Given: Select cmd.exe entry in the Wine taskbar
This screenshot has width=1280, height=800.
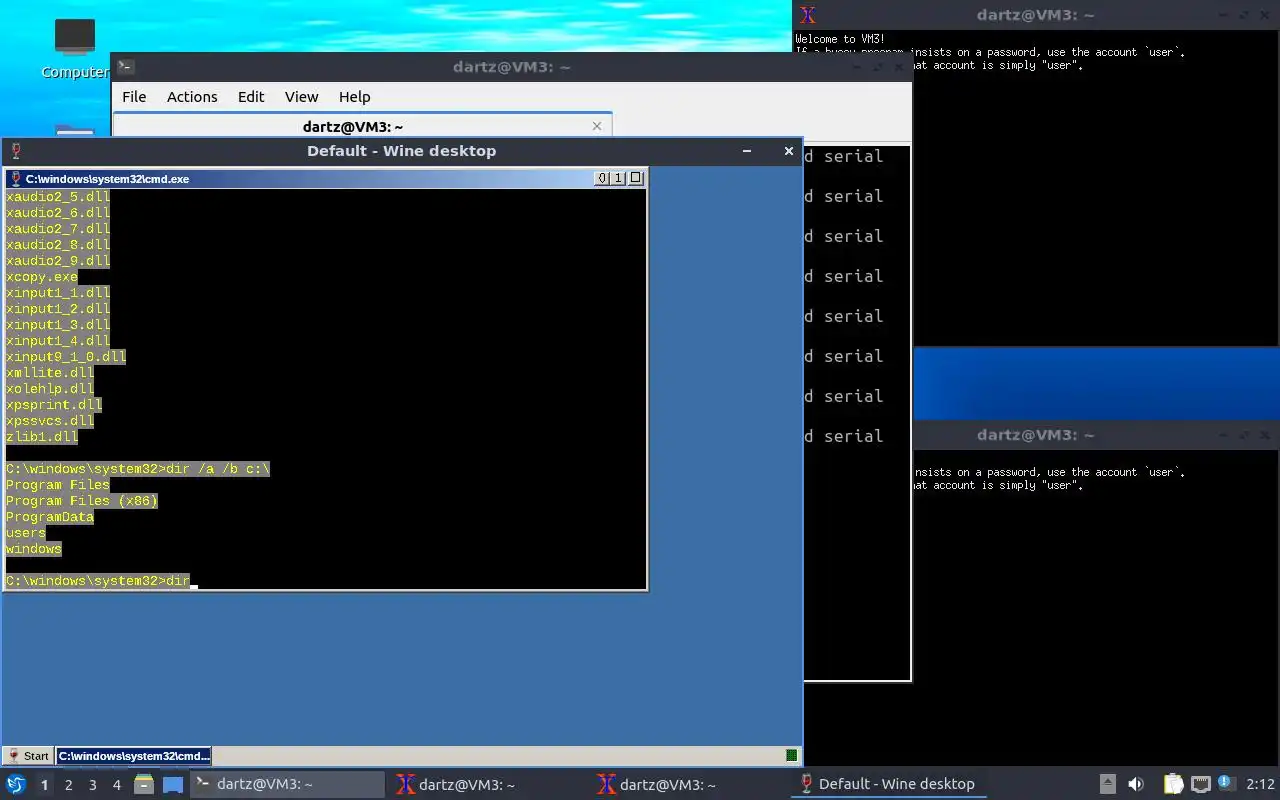Looking at the screenshot, I should pos(134,756).
